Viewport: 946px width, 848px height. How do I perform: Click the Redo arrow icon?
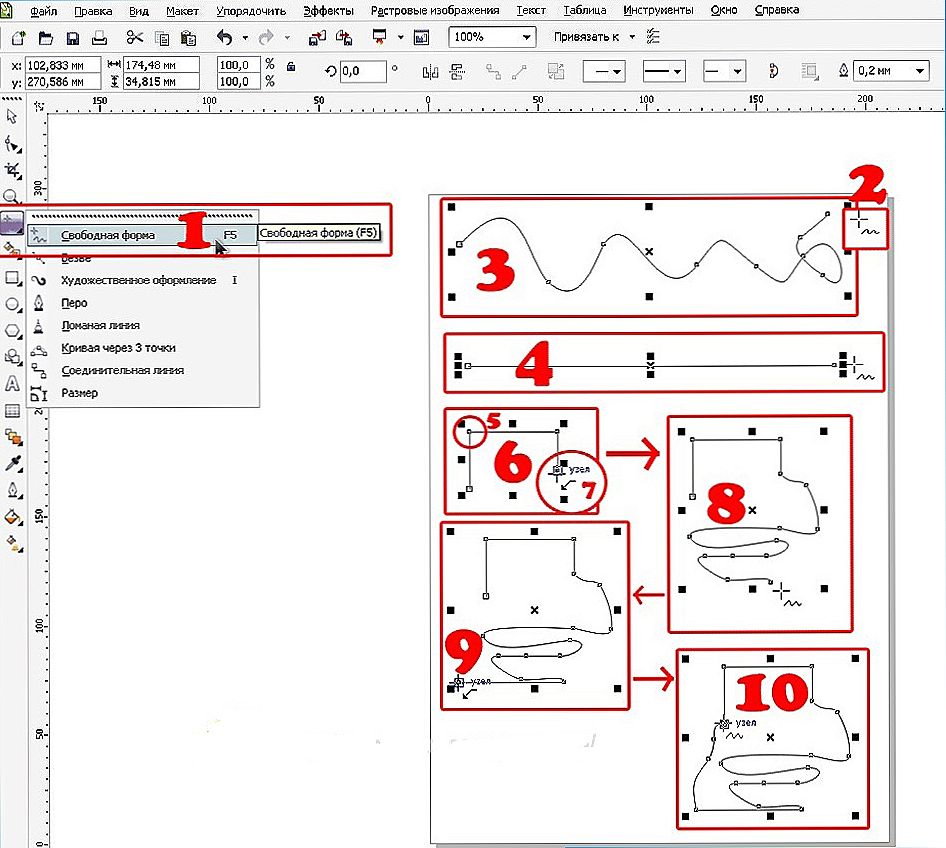(265, 38)
